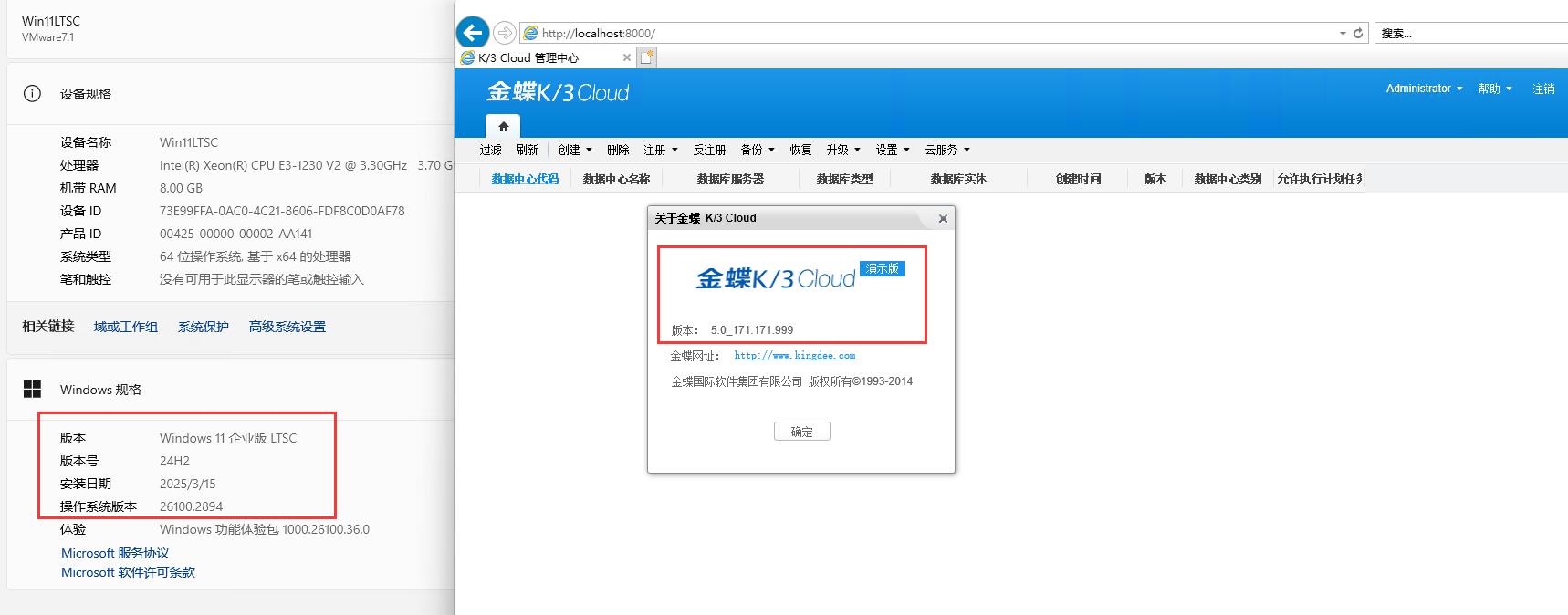This screenshot has height=615, width=1568.
Task: Open the 高级系统设置 link
Action: click(x=287, y=327)
